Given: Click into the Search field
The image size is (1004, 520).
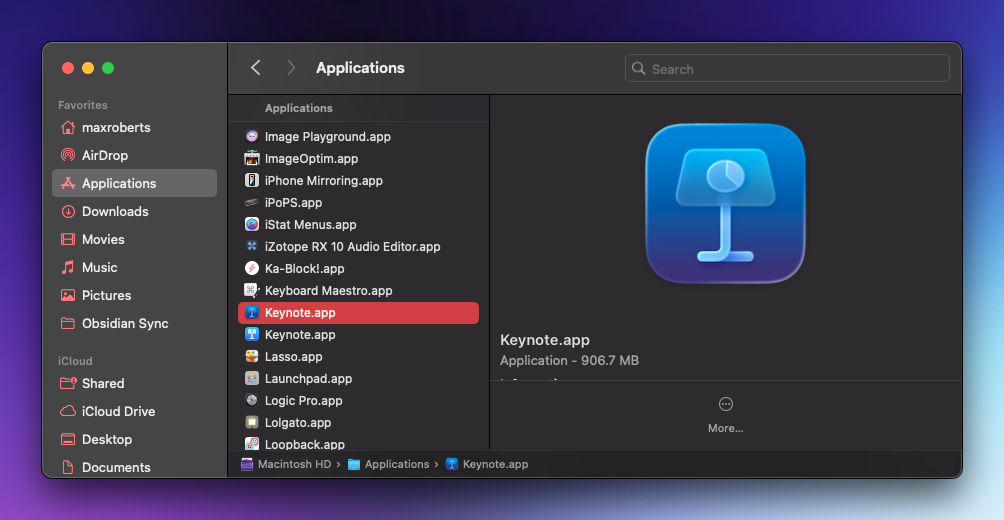Looking at the screenshot, I should click(x=787, y=68).
